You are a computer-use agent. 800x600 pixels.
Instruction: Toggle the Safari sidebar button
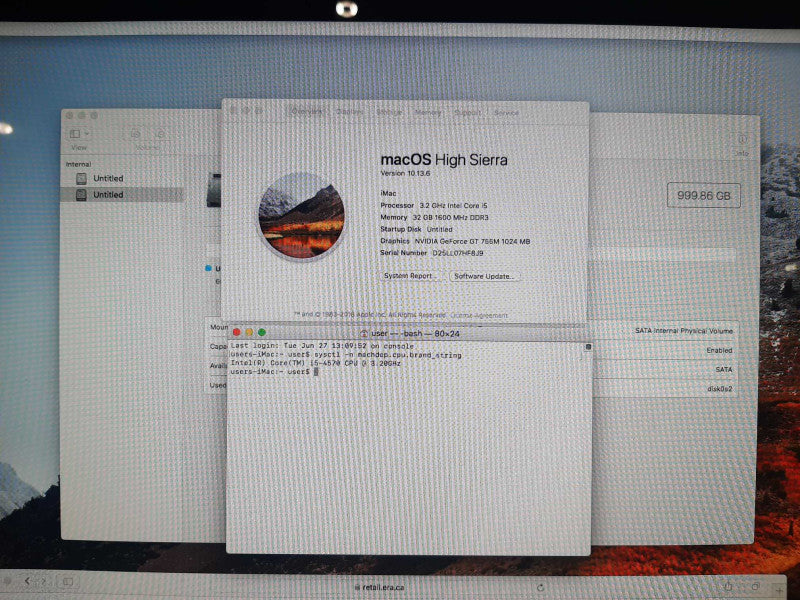pos(68,582)
